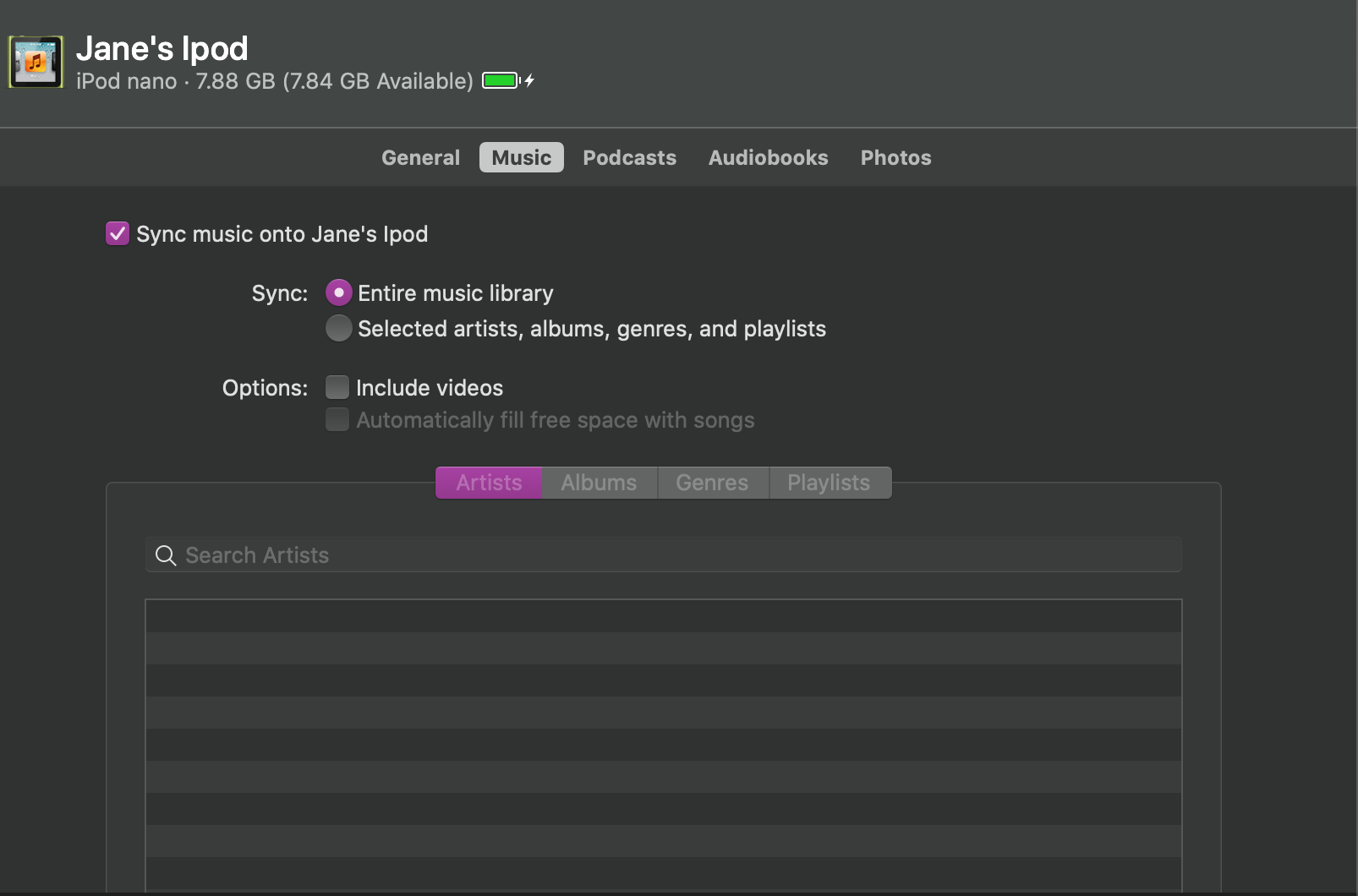View the Genres segment
Image resolution: width=1358 pixels, height=896 pixels.
point(713,483)
